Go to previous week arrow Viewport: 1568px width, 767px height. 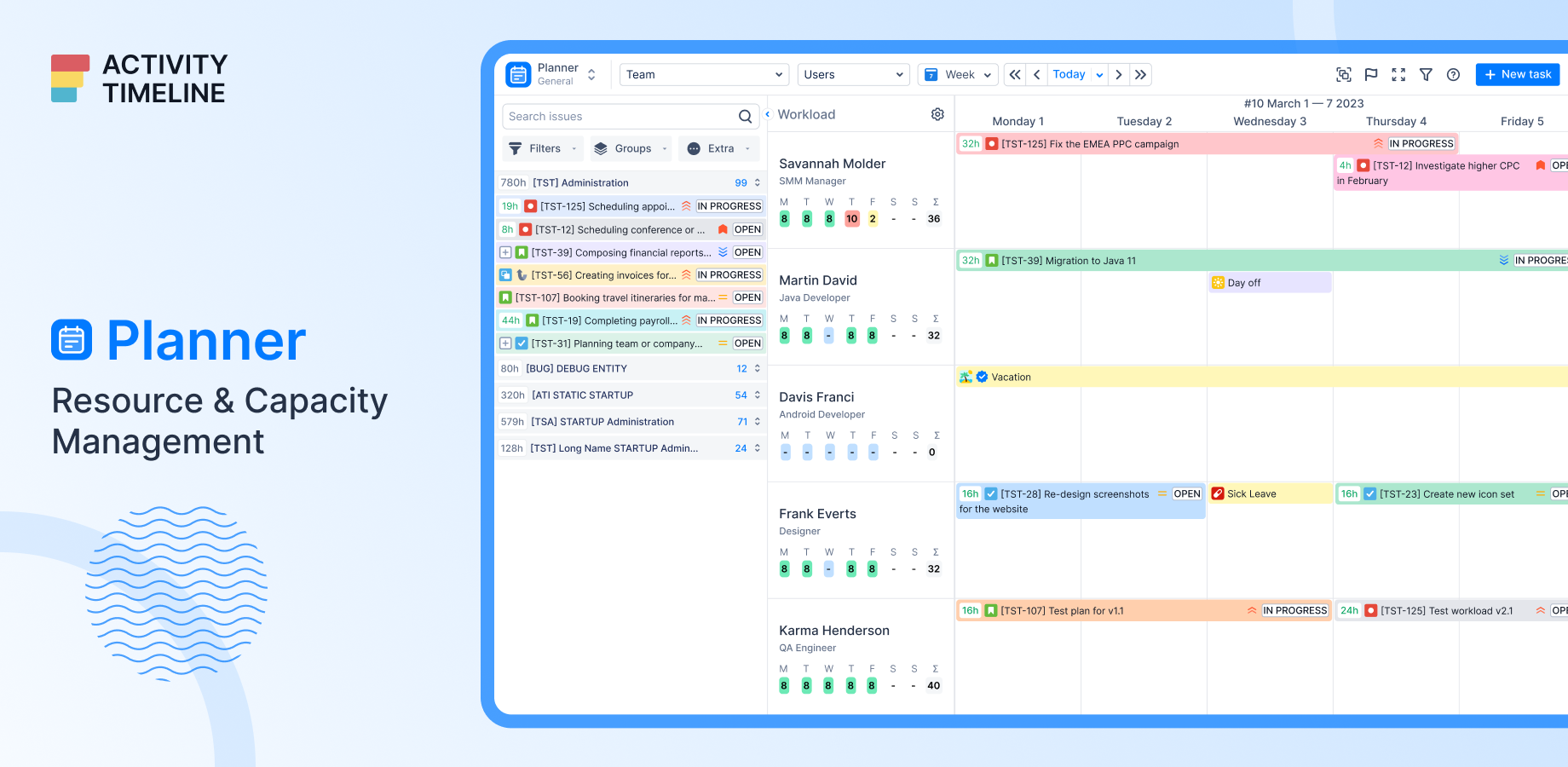coord(1037,75)
